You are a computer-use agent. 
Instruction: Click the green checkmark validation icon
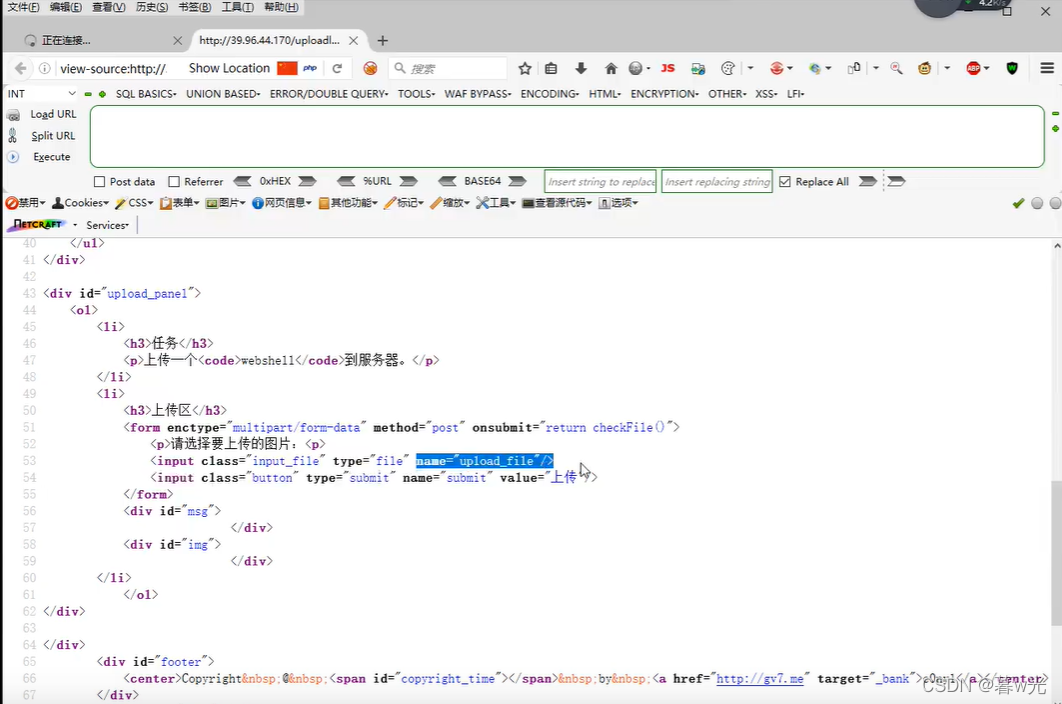tap(1018, 203)
